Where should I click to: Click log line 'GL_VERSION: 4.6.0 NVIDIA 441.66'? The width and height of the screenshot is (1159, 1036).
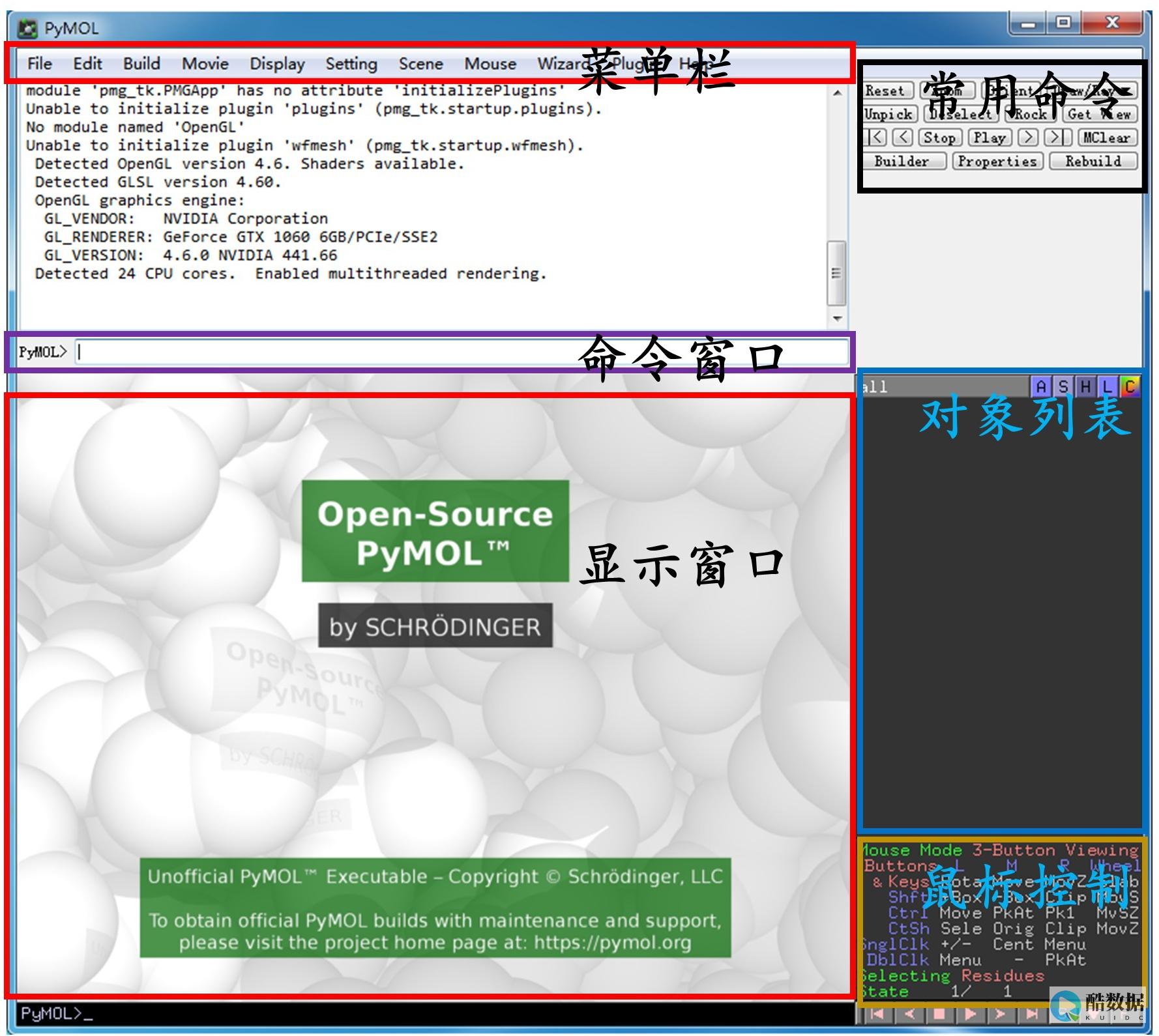click(190, 255)
